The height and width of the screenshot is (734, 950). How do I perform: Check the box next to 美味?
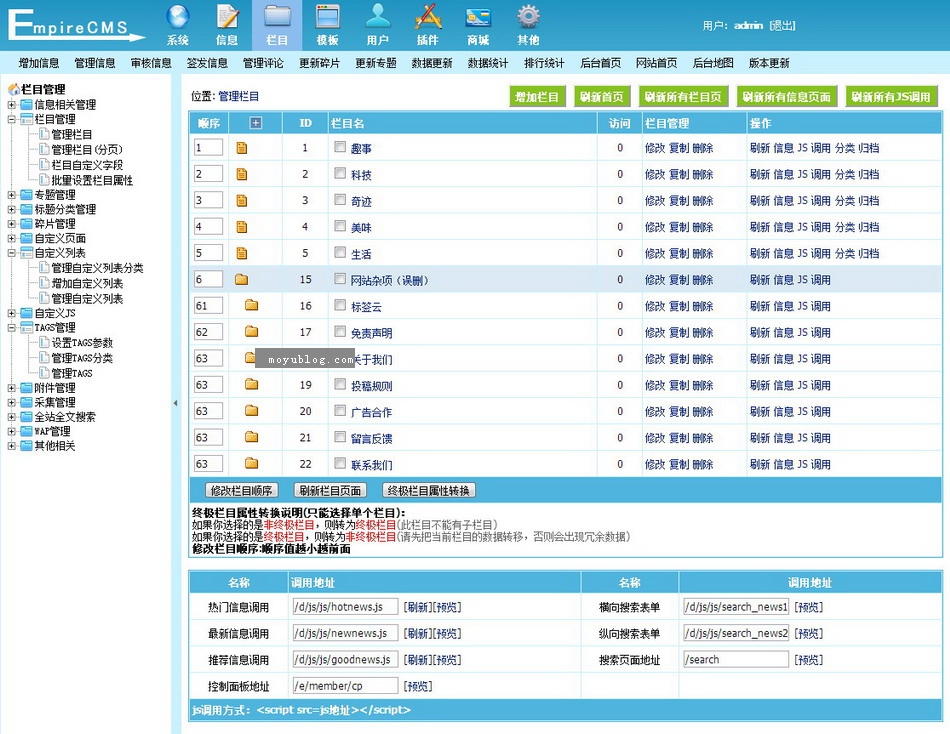pyautogui.click(x=340, y=227)
